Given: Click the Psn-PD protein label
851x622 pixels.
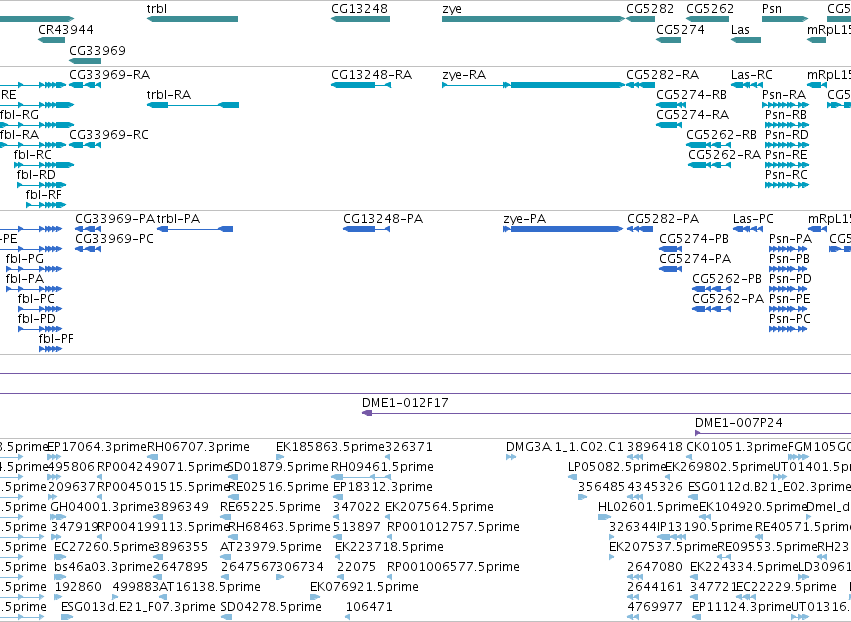Looking at the screenshot, I should point(790,278).
